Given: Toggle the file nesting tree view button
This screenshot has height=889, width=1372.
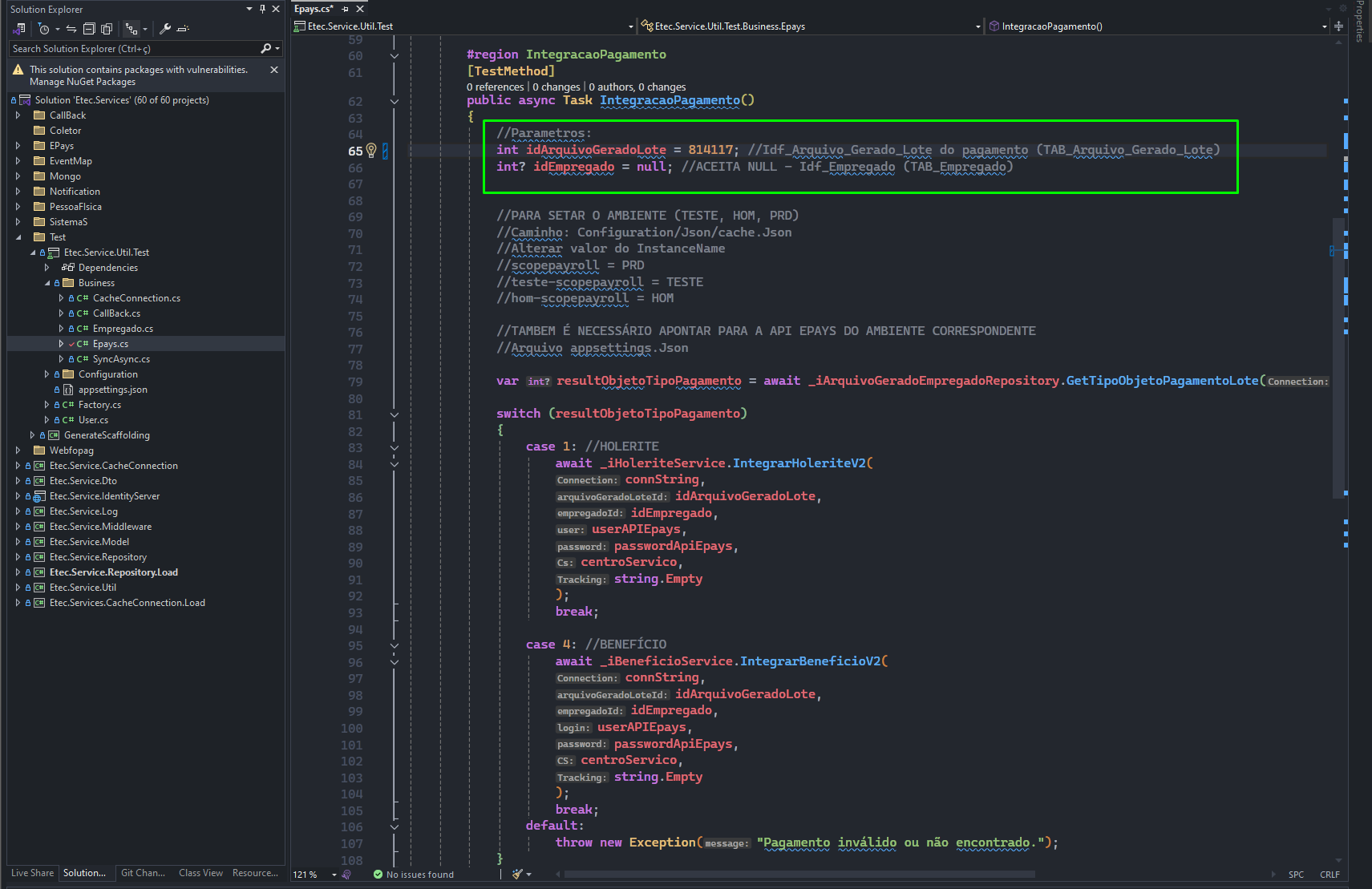Looking at the screenshot, I should [x=132, y=29].
